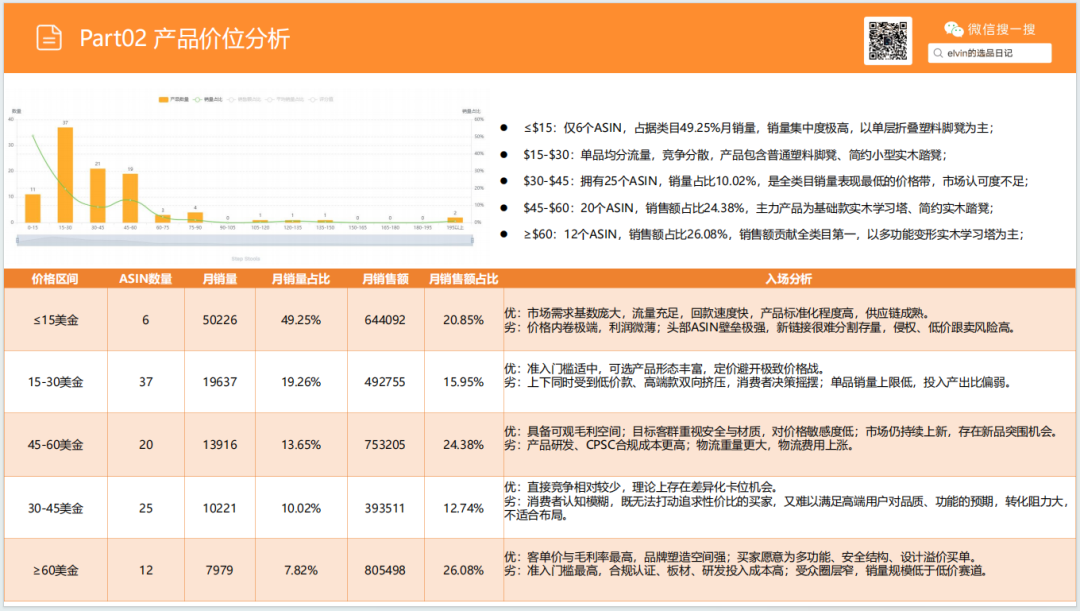Click the '月销量' column header
The width and height of the screenshot is (1080, 611).
220,279
